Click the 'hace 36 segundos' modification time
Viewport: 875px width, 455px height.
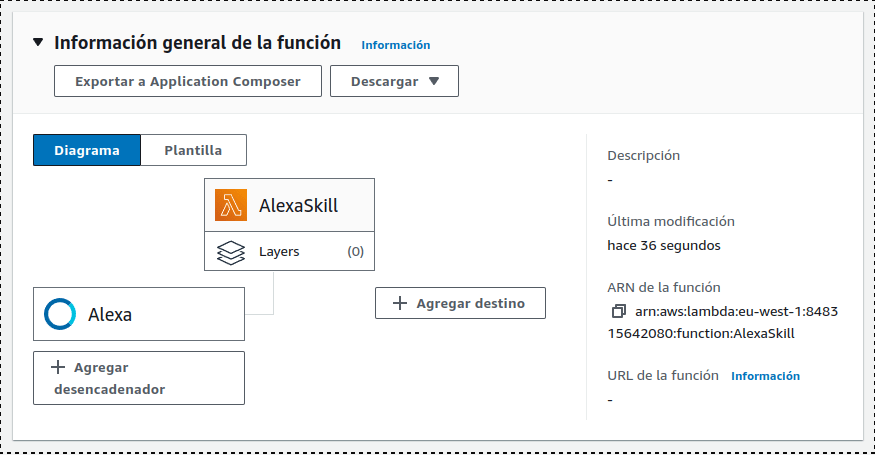click(664, 246)
